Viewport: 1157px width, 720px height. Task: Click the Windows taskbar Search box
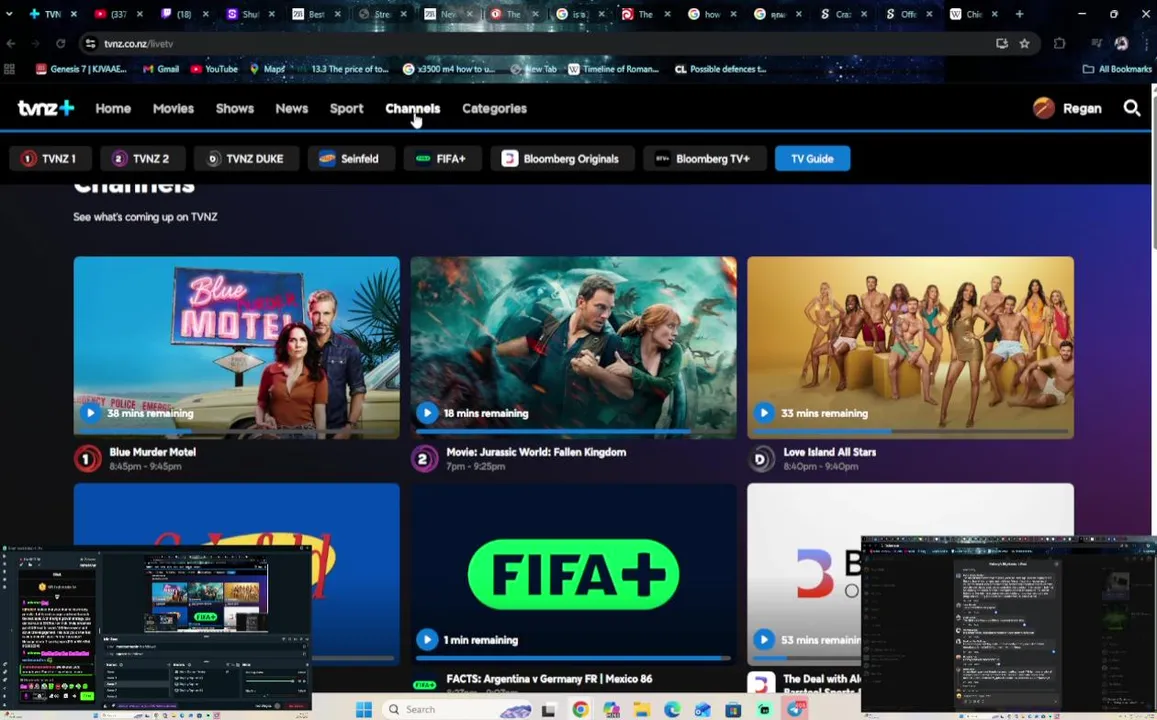pyautogui.click(x=457, y=709)
